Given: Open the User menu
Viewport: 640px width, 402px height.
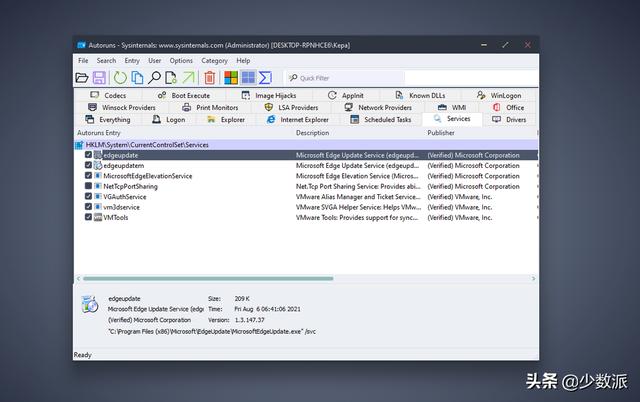Looking at the screenshot, I should [154, 60].
